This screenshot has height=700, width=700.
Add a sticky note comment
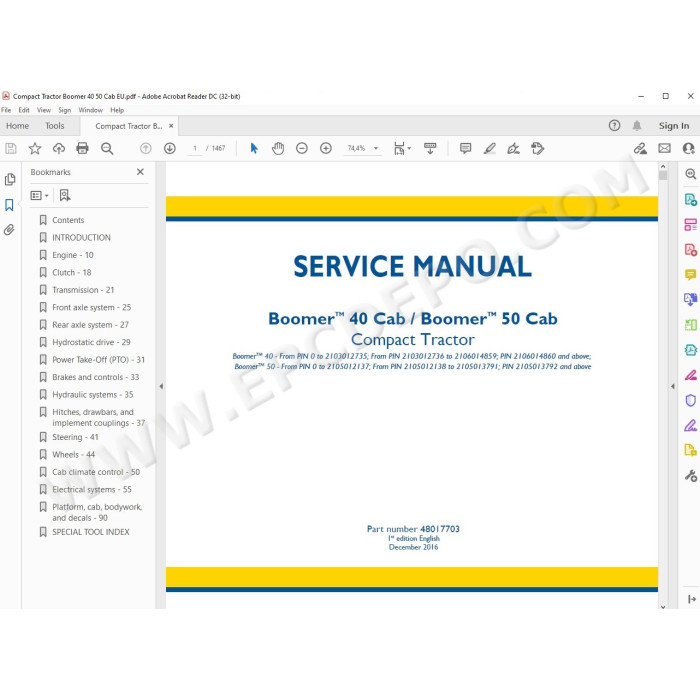(x=465, y=148)
